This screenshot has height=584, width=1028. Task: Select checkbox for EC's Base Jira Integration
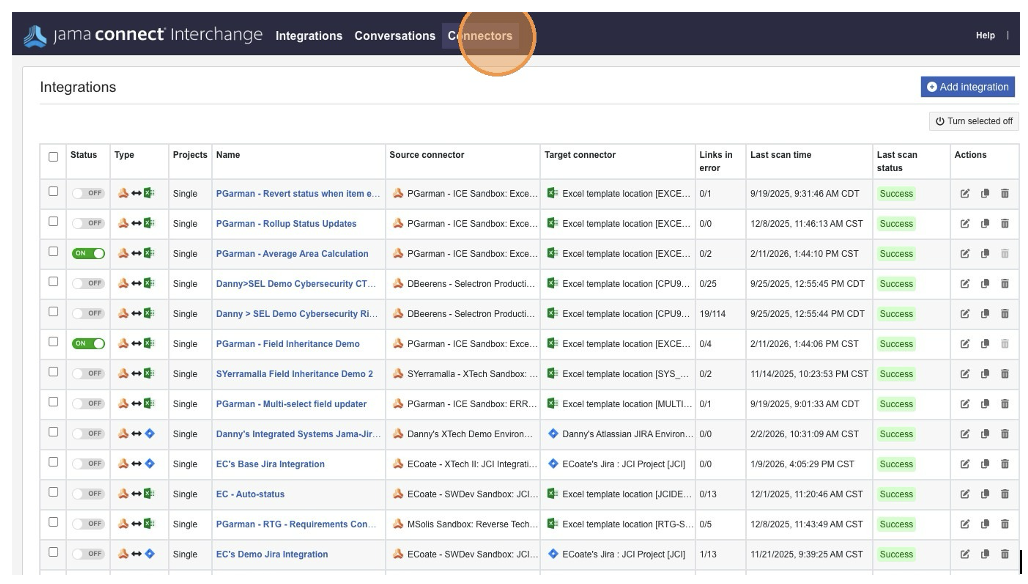point(53,462)
